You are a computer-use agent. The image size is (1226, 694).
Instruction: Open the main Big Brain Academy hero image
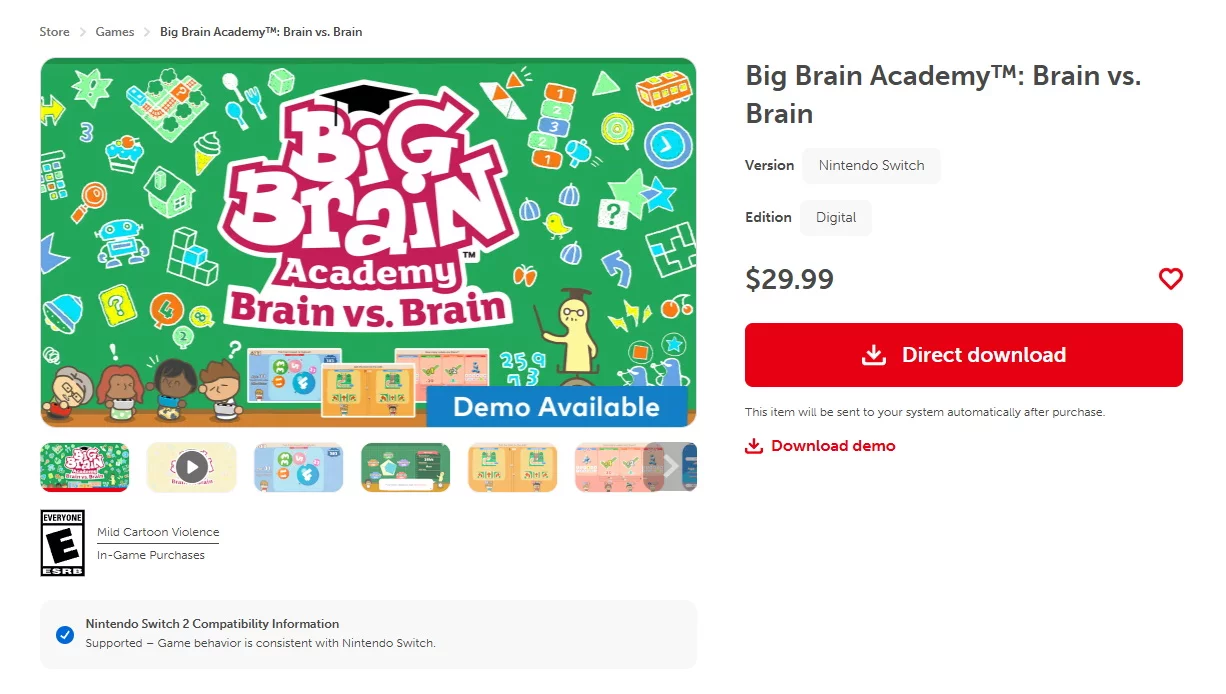(x=368, y=243)
